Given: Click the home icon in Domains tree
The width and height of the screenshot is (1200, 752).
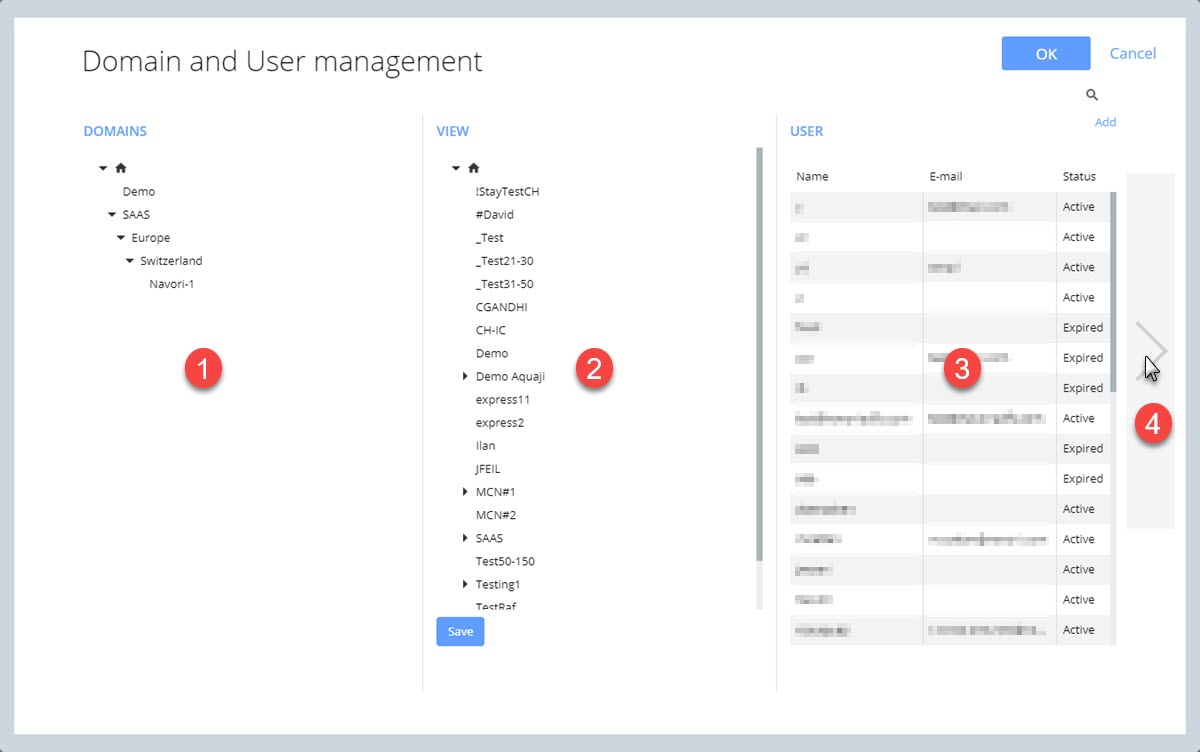Looking at the screenshot, I should [x=121, y=168].
